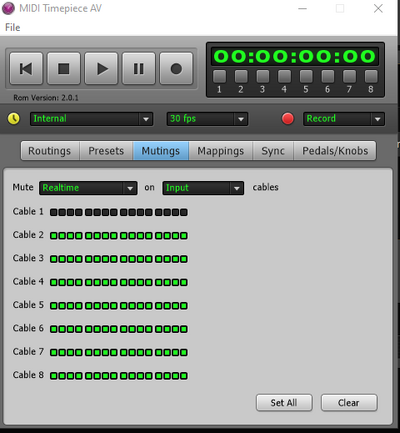
Task: Toggle last mute square in Cable 7 row
Action: (184, 352)
